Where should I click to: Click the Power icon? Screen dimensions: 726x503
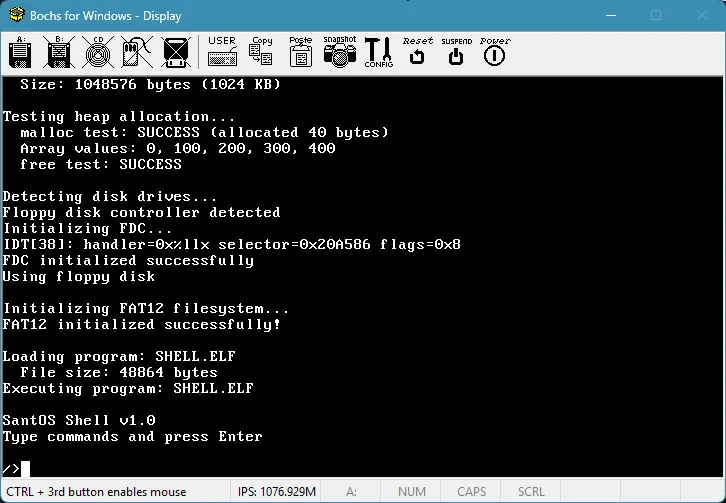pos(495,52)
